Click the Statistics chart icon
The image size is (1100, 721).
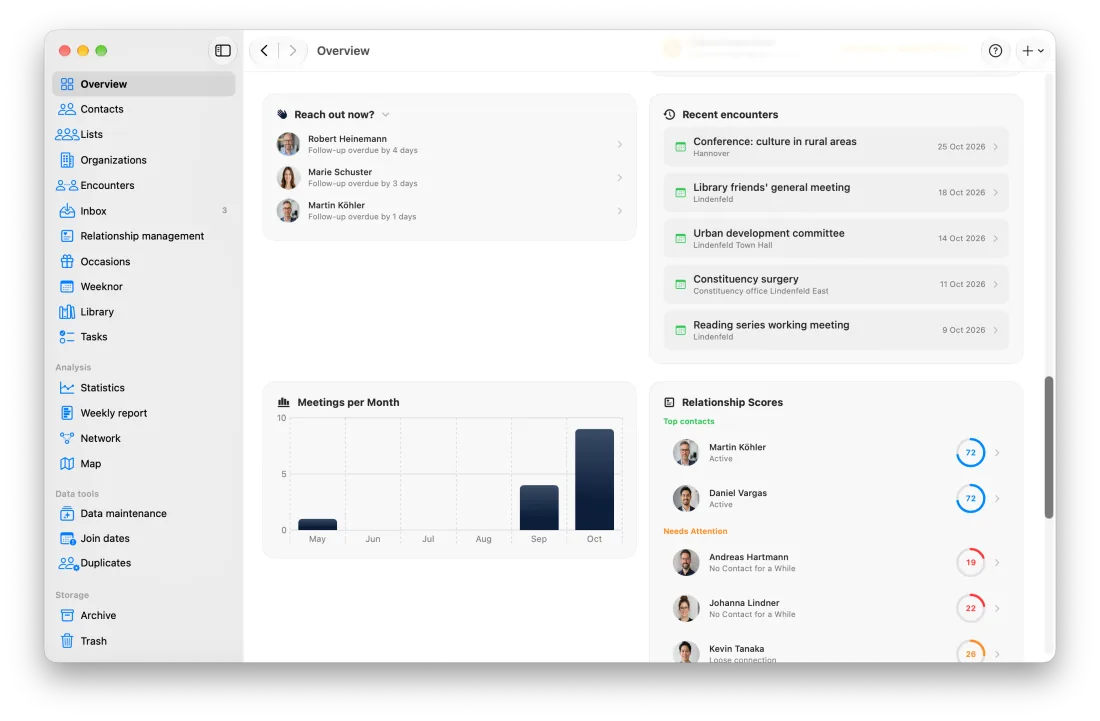(x=67, y=387)
